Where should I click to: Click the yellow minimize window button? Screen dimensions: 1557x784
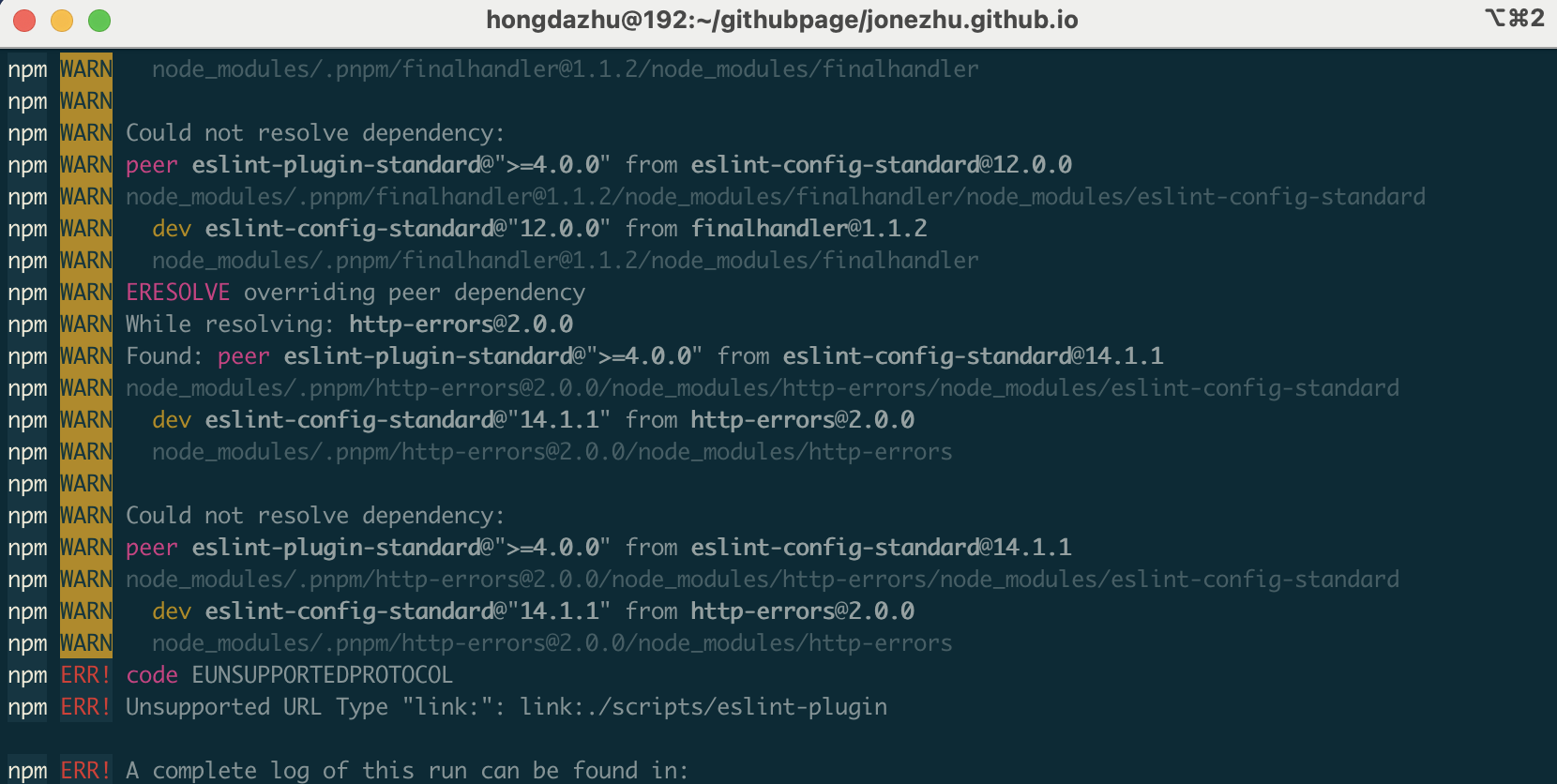62,21
